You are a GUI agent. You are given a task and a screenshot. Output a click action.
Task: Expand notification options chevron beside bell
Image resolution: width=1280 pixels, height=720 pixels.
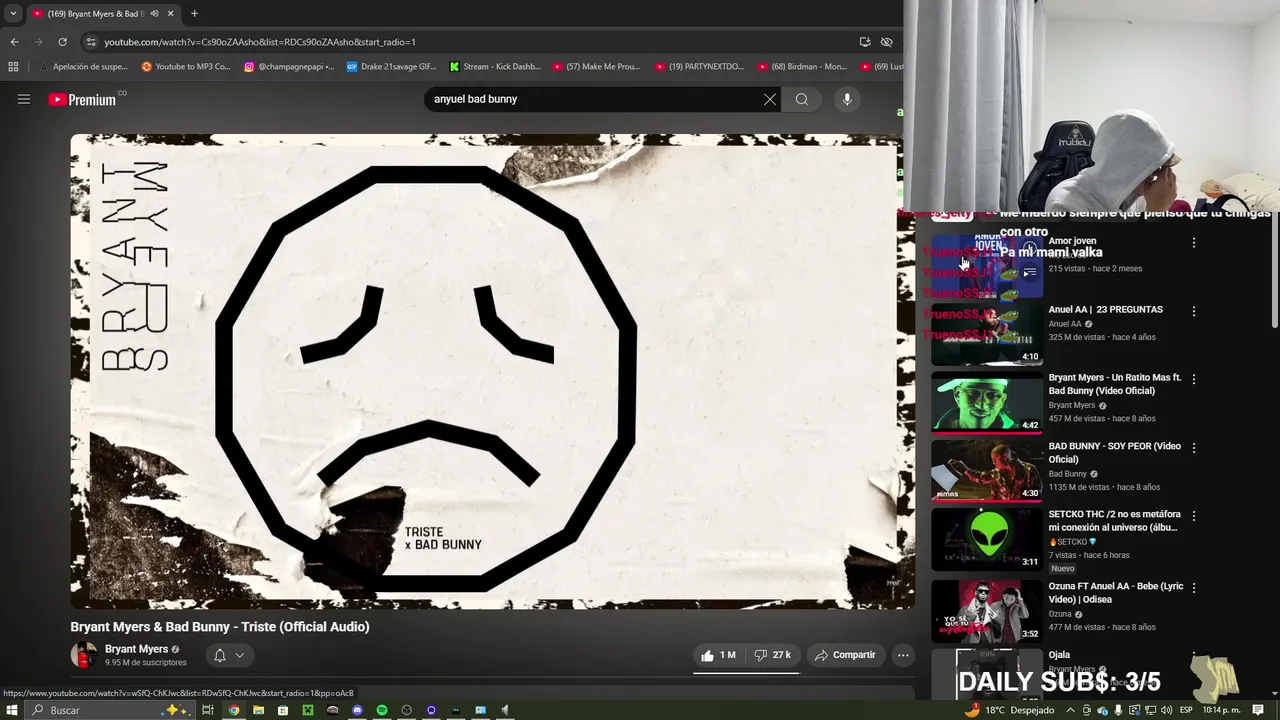[240, 656]
